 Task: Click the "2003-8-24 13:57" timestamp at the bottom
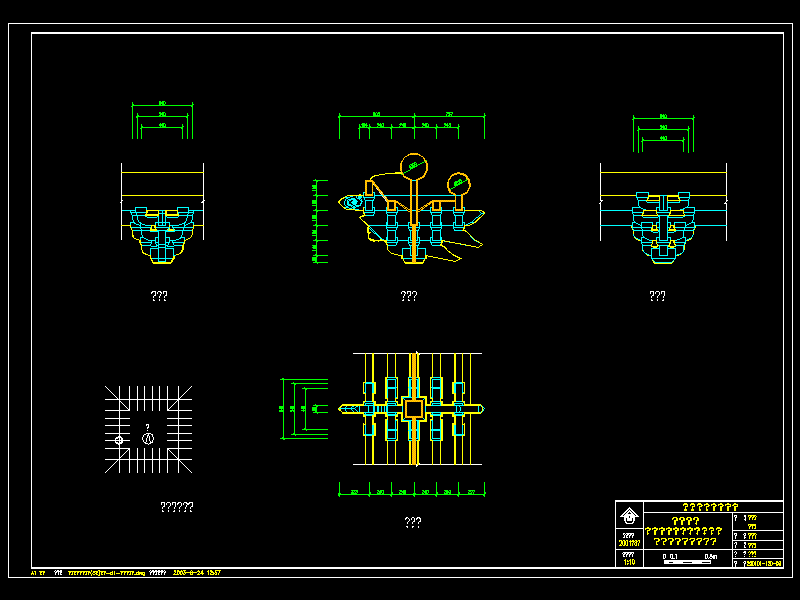point(197,572)
